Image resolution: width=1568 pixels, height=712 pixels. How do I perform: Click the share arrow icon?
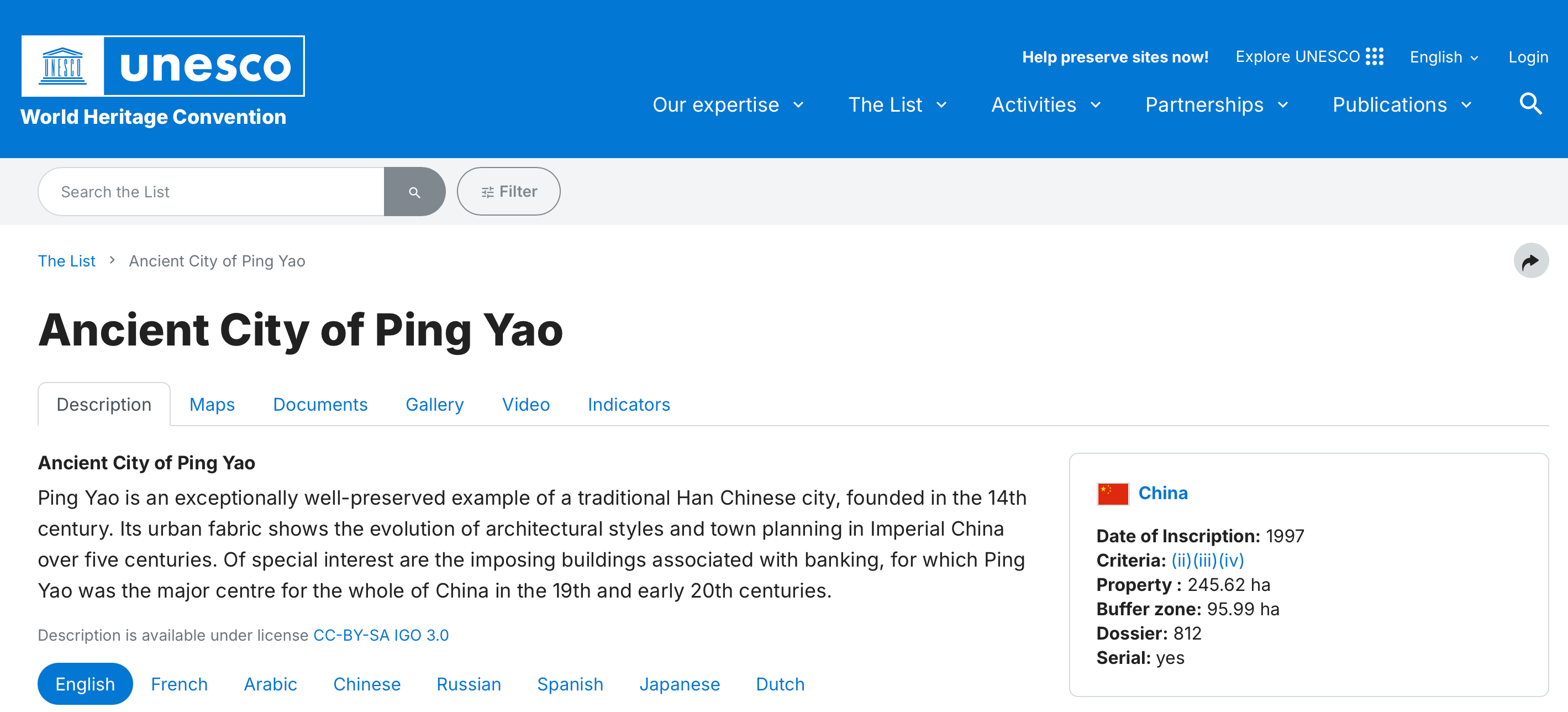point(1530,261)
